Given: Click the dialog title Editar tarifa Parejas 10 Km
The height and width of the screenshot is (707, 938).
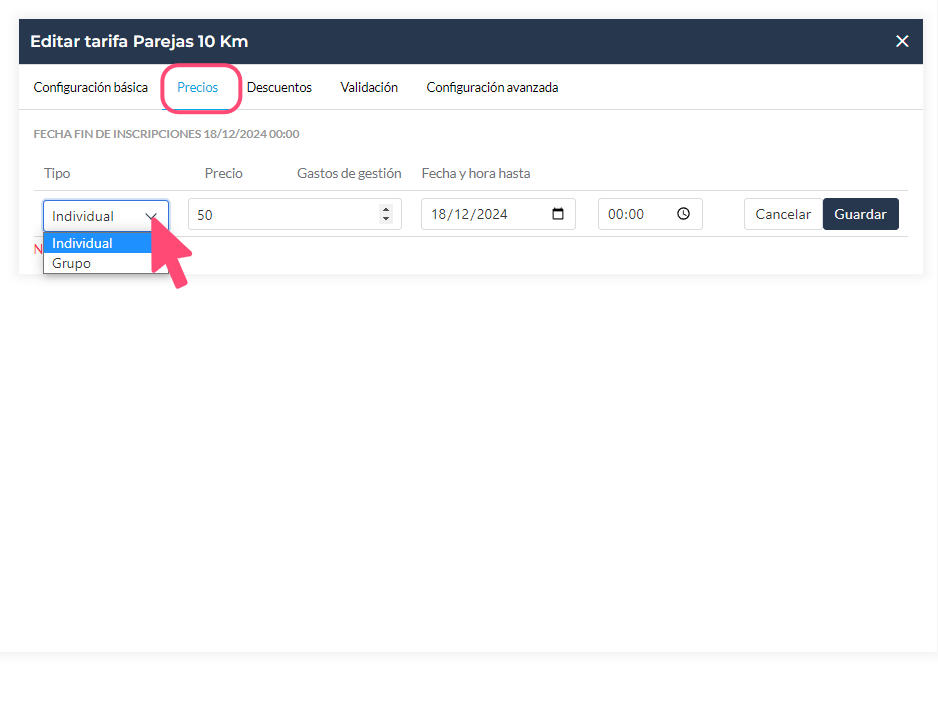Looking at the screenshot, I should point(139,41).
